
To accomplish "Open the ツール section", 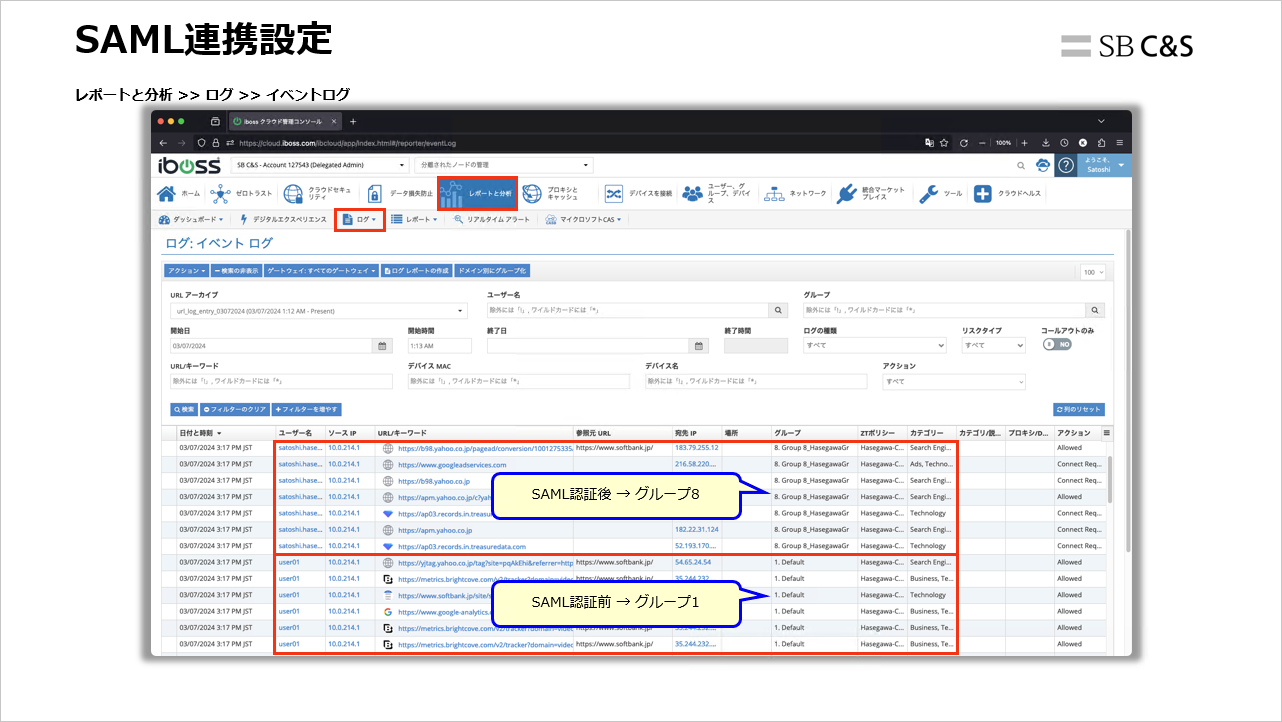I will (940, 194).
